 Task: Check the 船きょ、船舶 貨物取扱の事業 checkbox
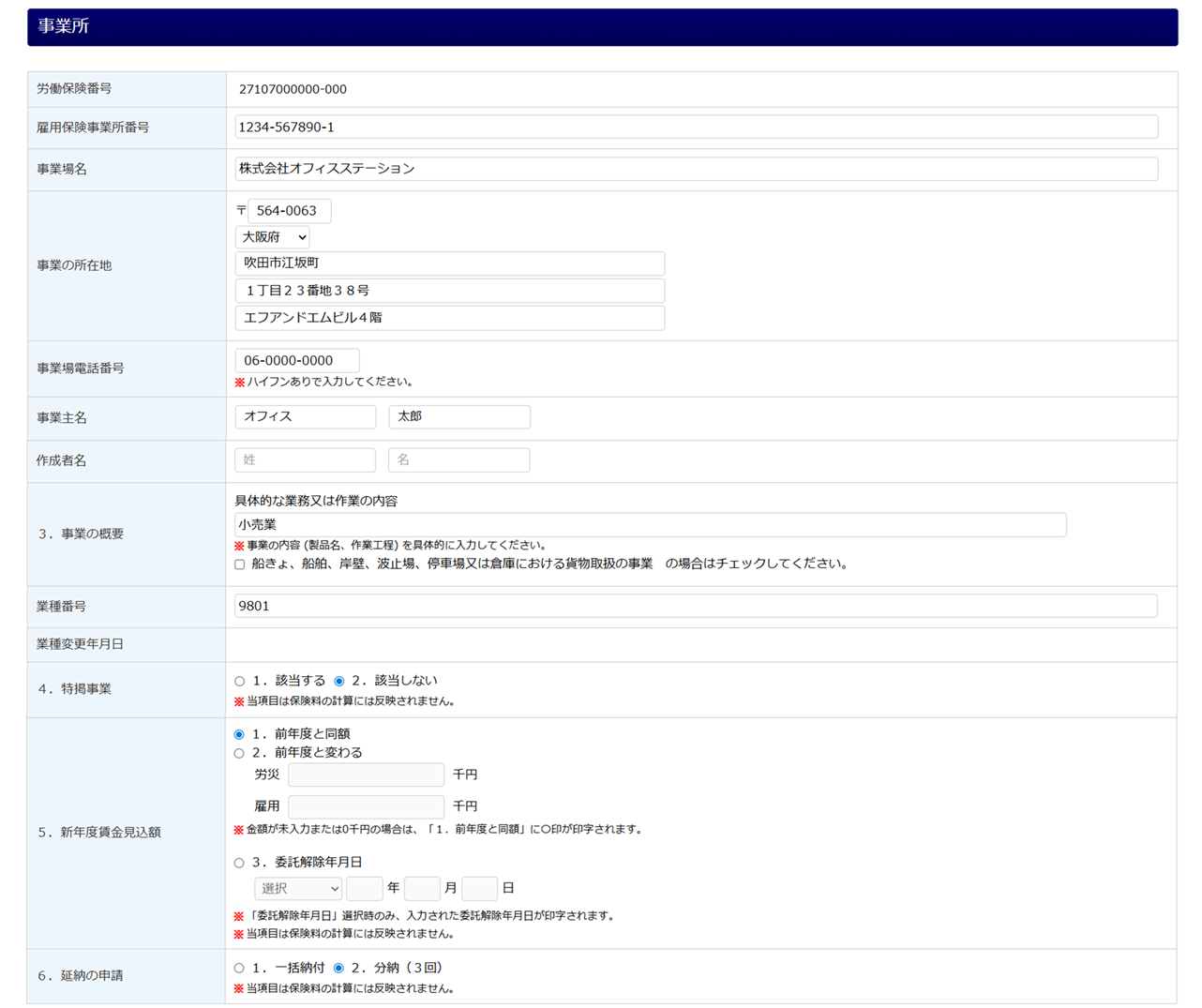click(x=240, y=564)
